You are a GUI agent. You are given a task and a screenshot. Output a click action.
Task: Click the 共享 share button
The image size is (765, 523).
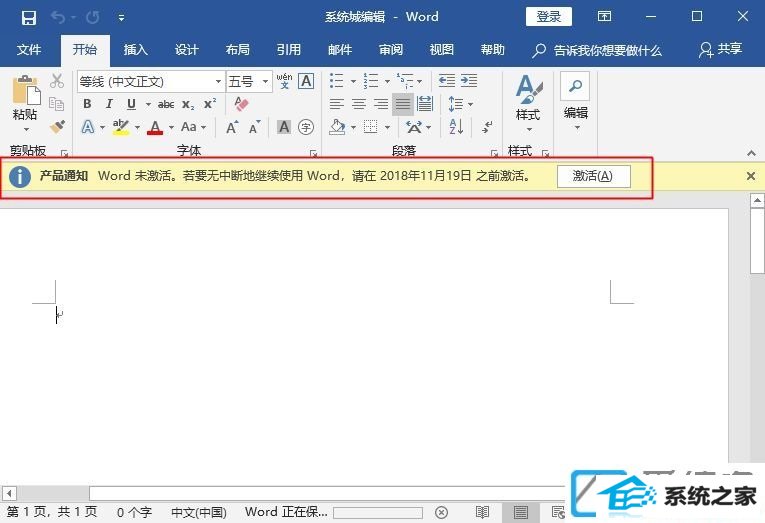point(721,49)
